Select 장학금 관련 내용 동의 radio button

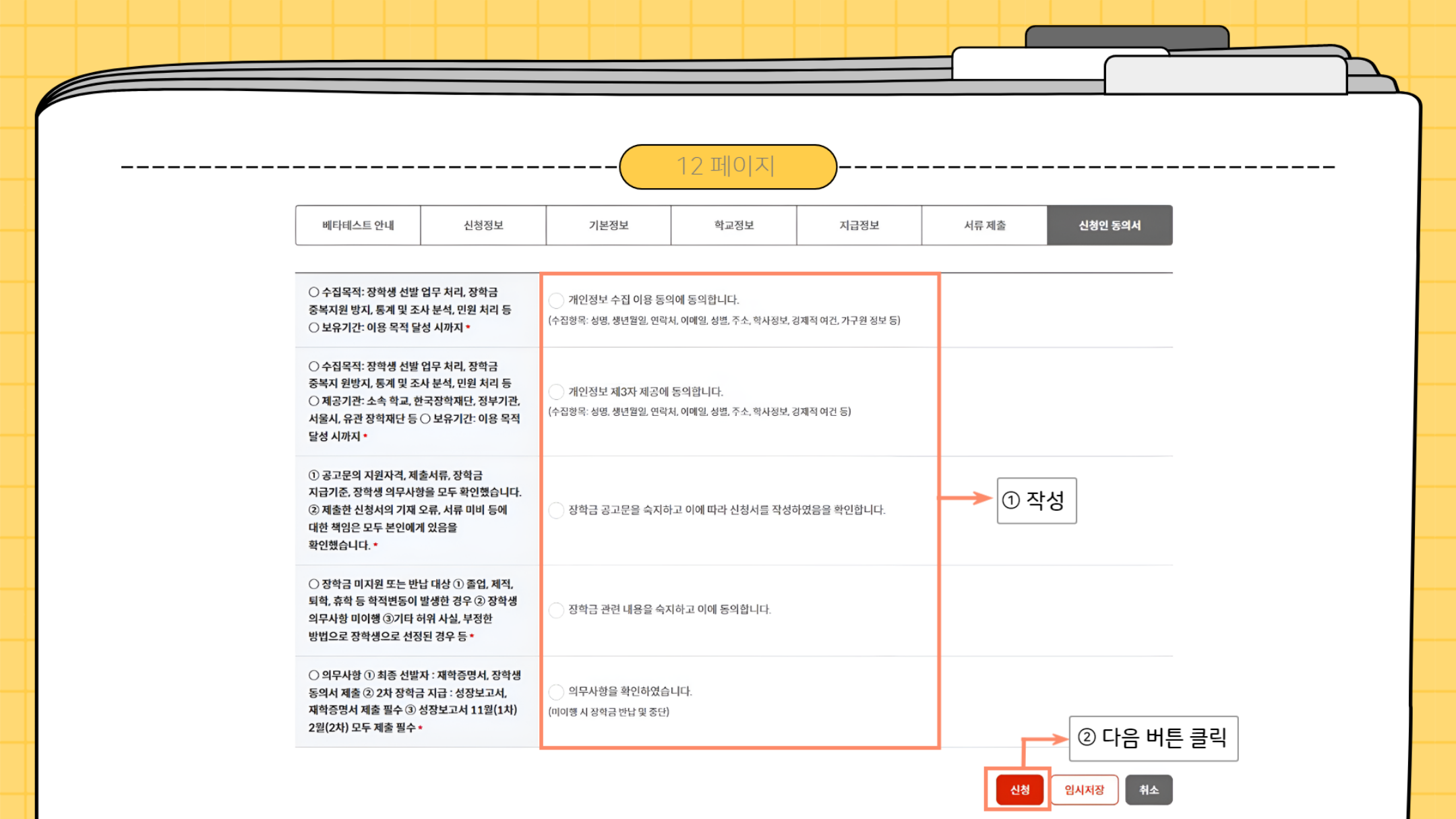click(x=556, y=610)
